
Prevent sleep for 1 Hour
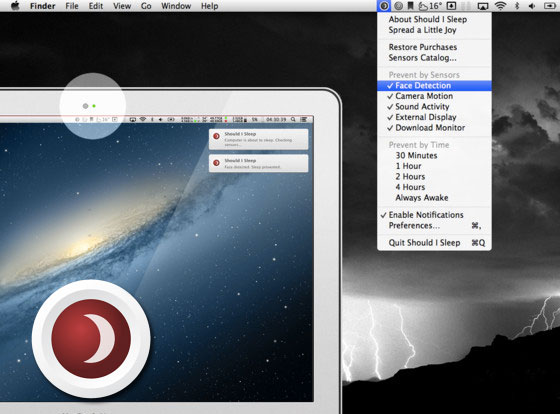[434, 166]
